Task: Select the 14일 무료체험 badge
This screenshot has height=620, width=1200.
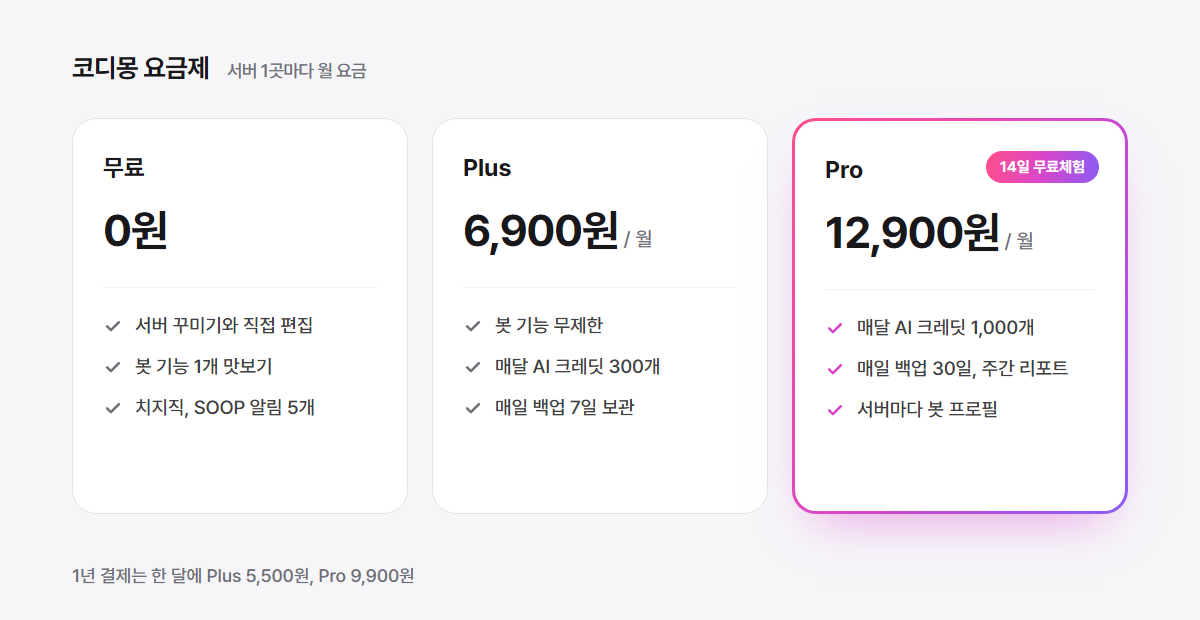Action: [x=1042, y=167]
